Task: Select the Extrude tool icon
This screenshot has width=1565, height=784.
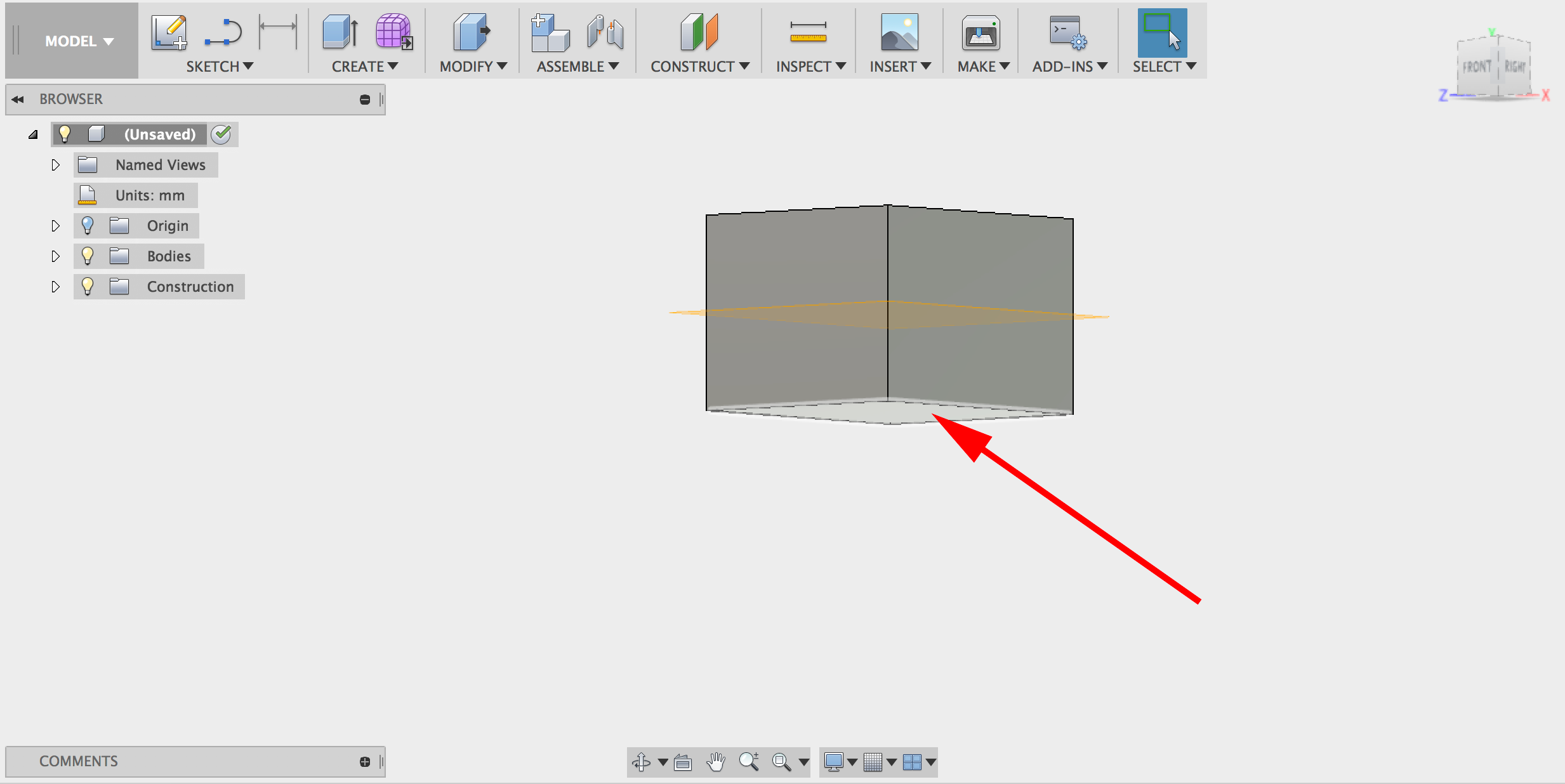Action: (341, 32)
